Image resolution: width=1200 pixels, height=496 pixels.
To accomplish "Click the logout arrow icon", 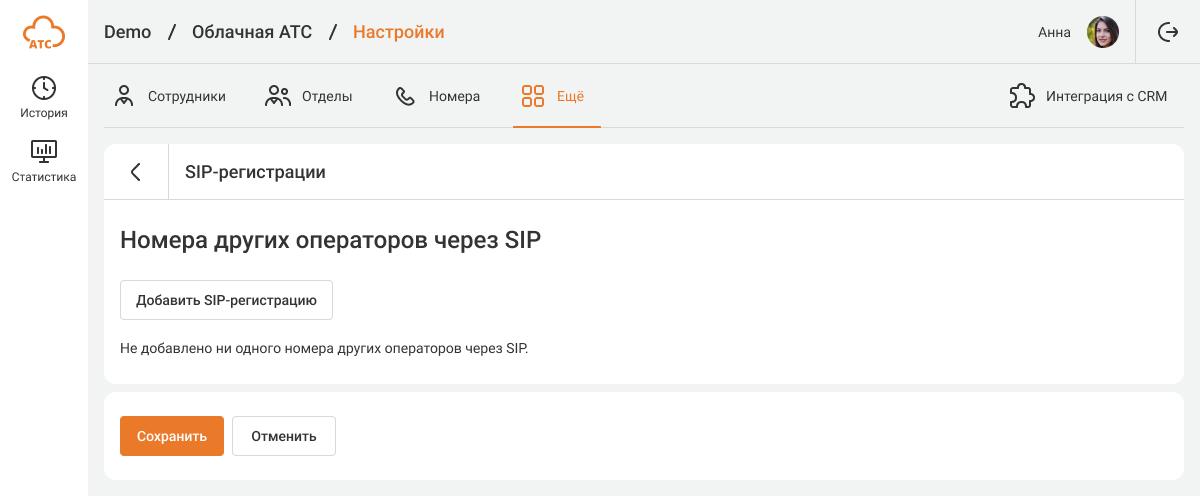I will pyautogui.click(x=1168, y=32).
